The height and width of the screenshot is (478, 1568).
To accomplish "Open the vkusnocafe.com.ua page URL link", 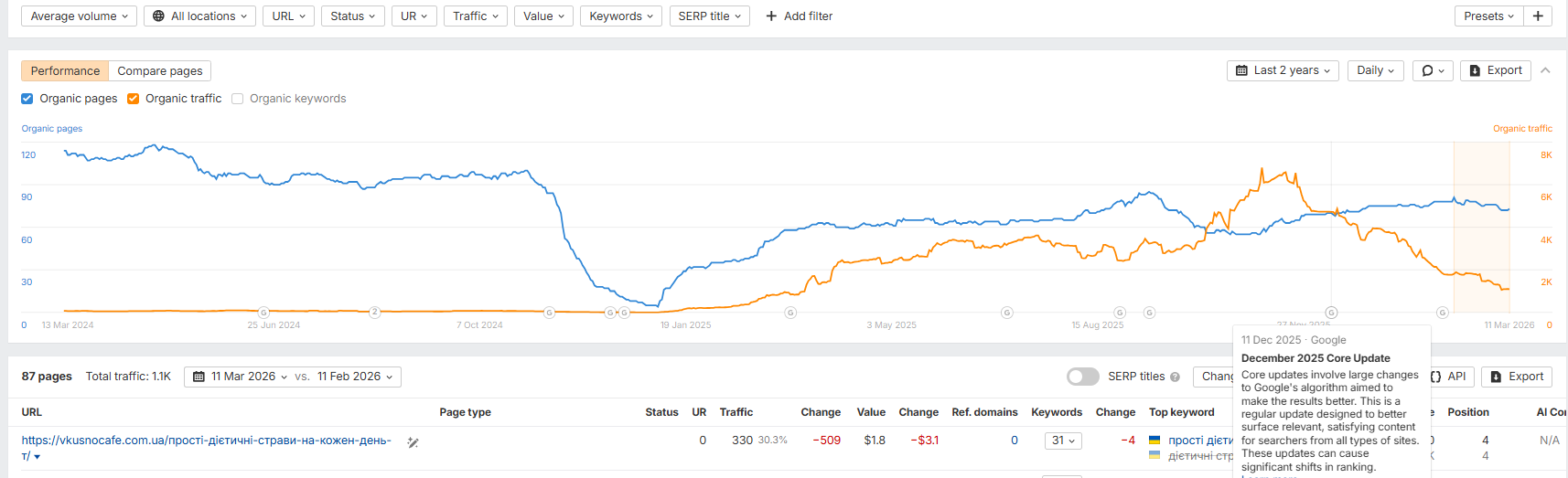I will 206,441.
